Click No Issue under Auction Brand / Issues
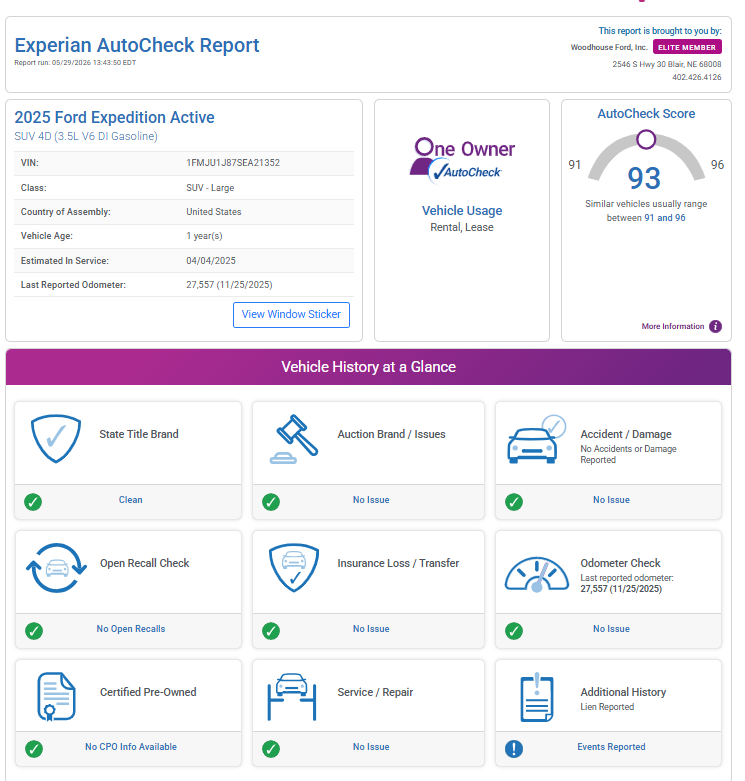Screen dimensions: 745x781 371,500
